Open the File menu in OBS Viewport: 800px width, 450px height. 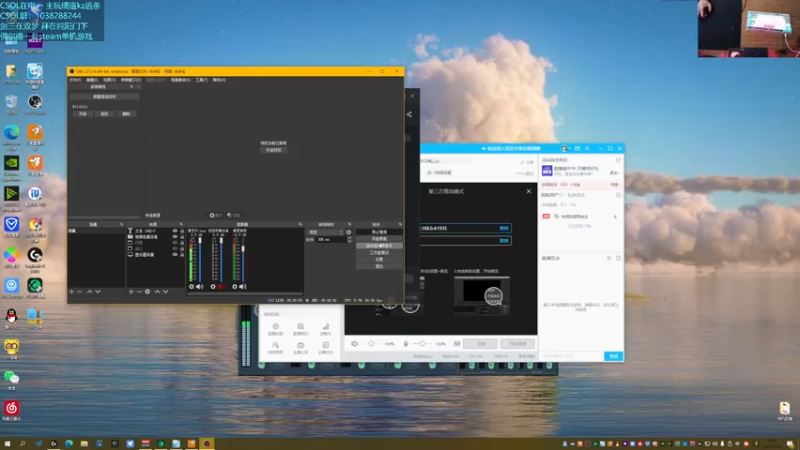pos(75,80)
